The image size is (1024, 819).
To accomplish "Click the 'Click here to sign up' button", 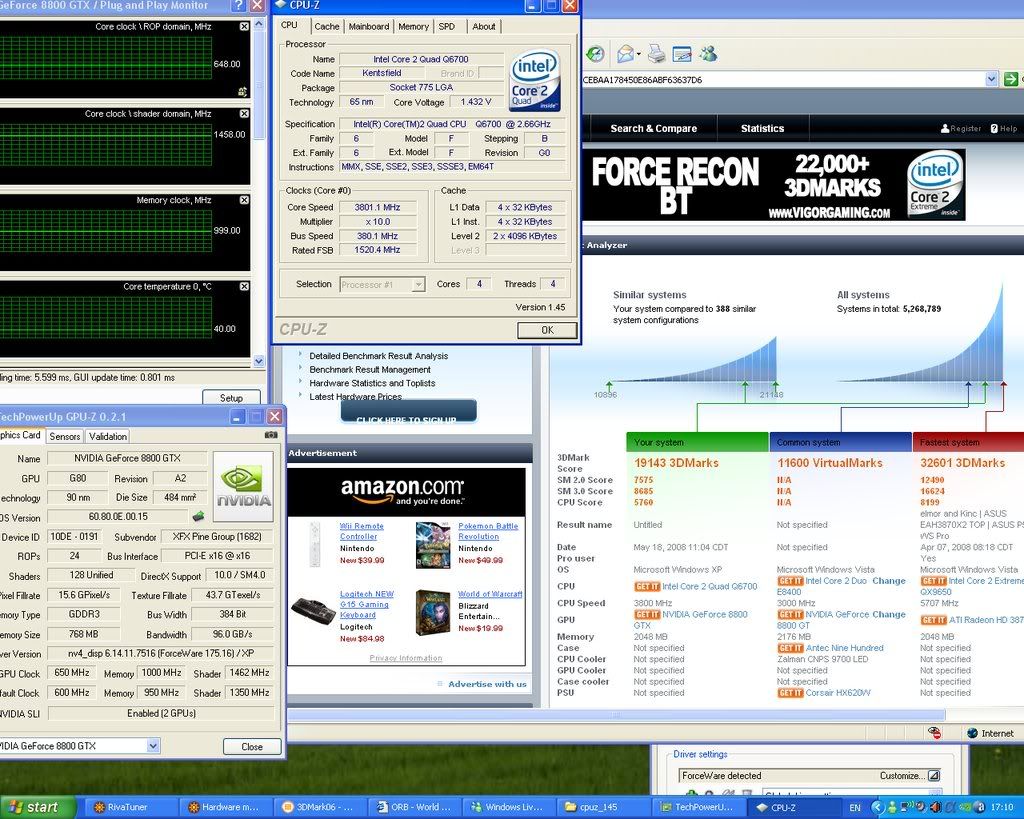I will 408,413.
